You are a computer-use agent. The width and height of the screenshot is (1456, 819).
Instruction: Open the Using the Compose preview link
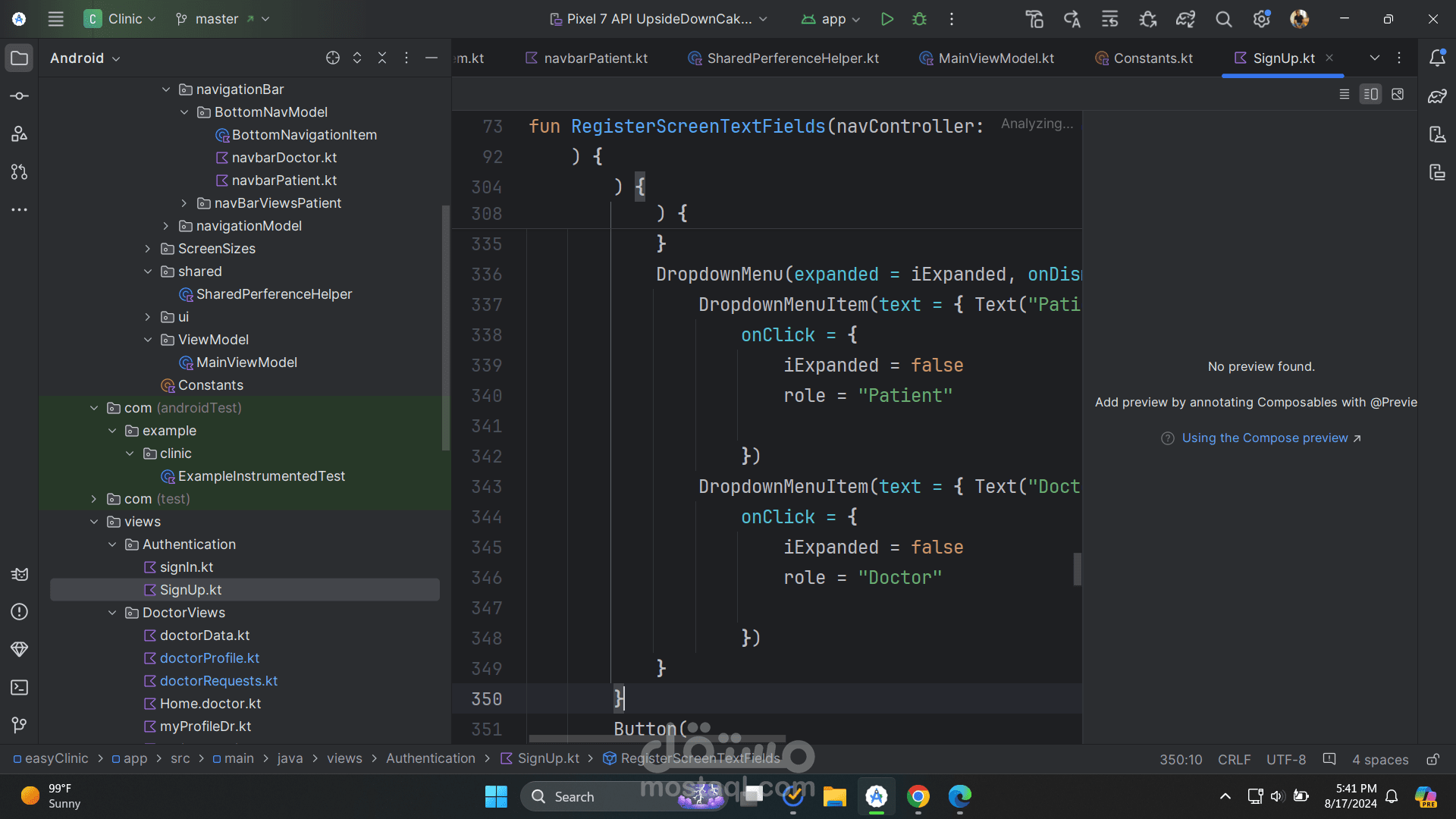[x=1264, y=438]
